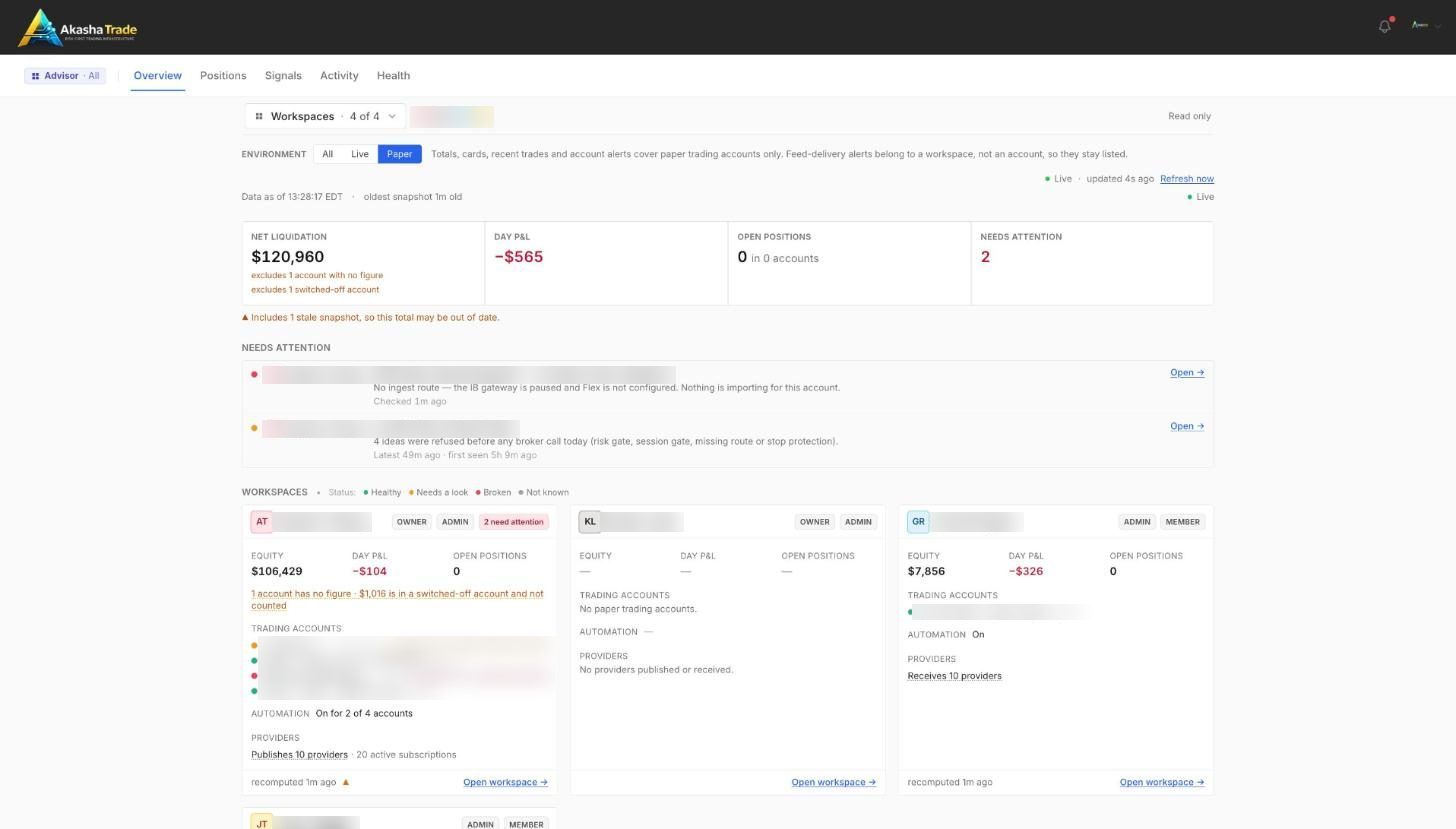Image resolution: width=1456 pixels, height=829 pixels.
Task: Expand the Workspaces 4 of 4 dropdown
Action: pyautogui.click(x=325, y=116)
